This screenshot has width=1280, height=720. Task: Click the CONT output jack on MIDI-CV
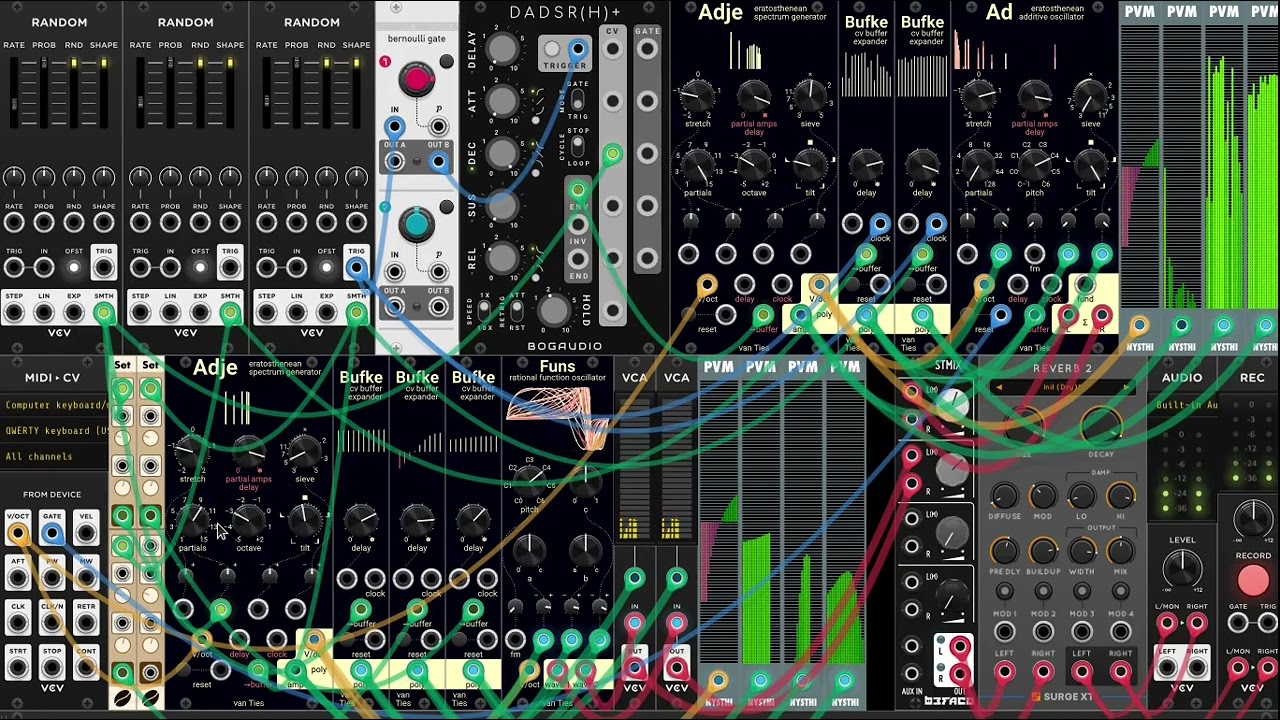pyautogui.click(x=86, y=669)
